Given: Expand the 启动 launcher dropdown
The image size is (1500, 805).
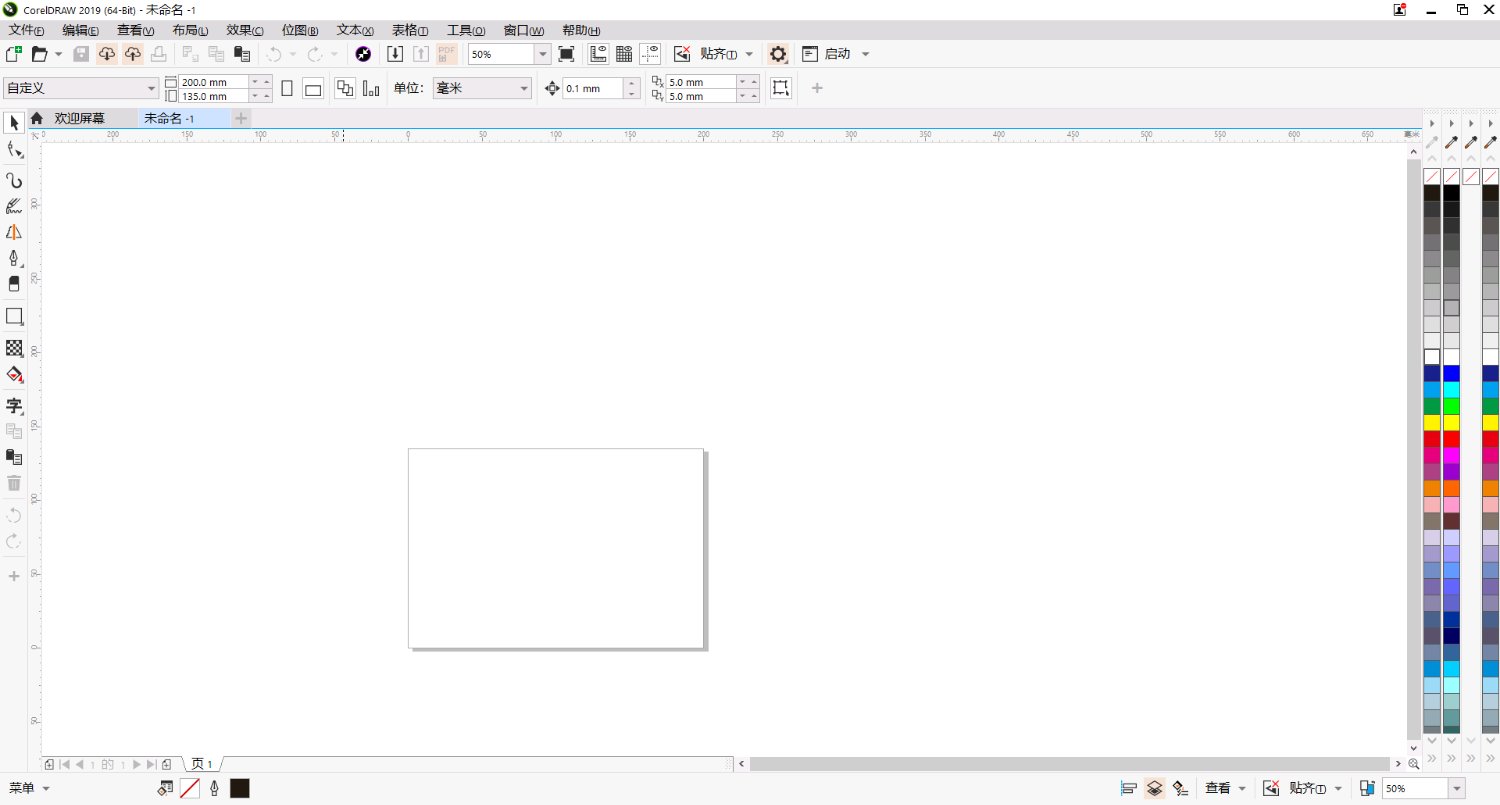Looking at the screenshot, I should coord(866,54).
